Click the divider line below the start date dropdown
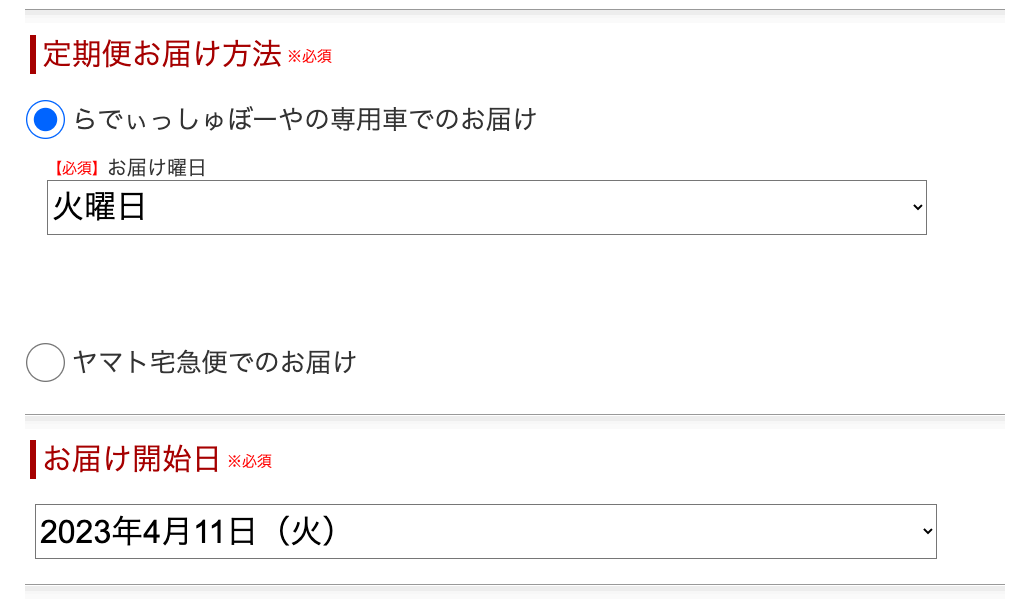The height and width of the screenshot is (606, 1009). (x=514, y=585)
